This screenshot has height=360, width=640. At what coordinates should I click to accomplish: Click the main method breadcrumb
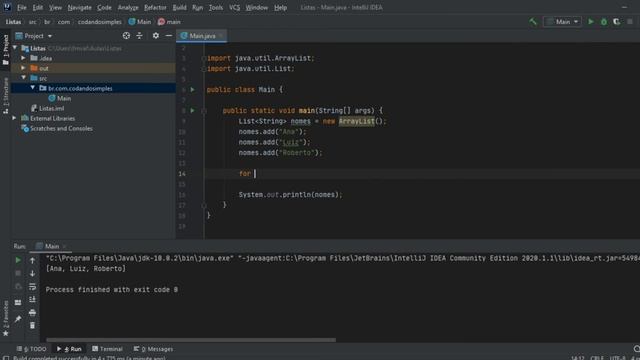click(x=169, y=22)
